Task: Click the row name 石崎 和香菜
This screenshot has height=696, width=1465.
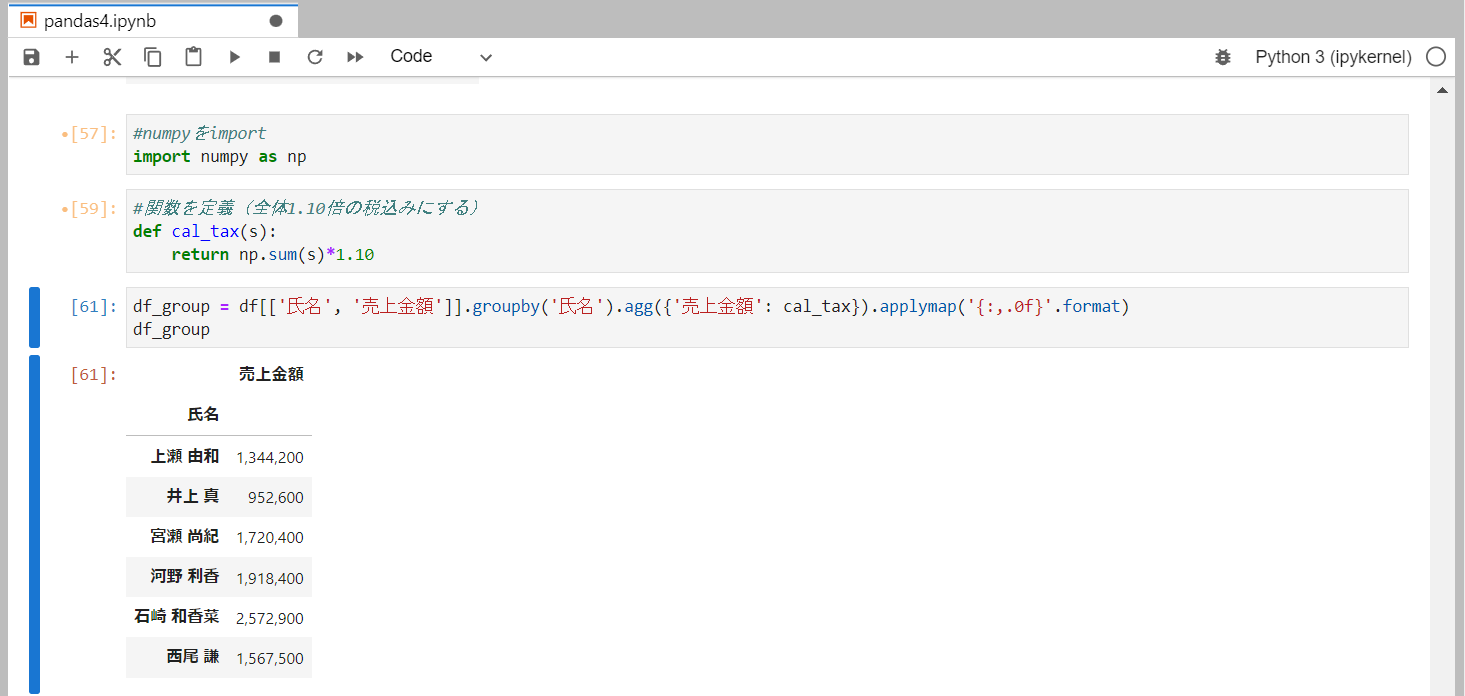Action: click(x=177, y=617)
